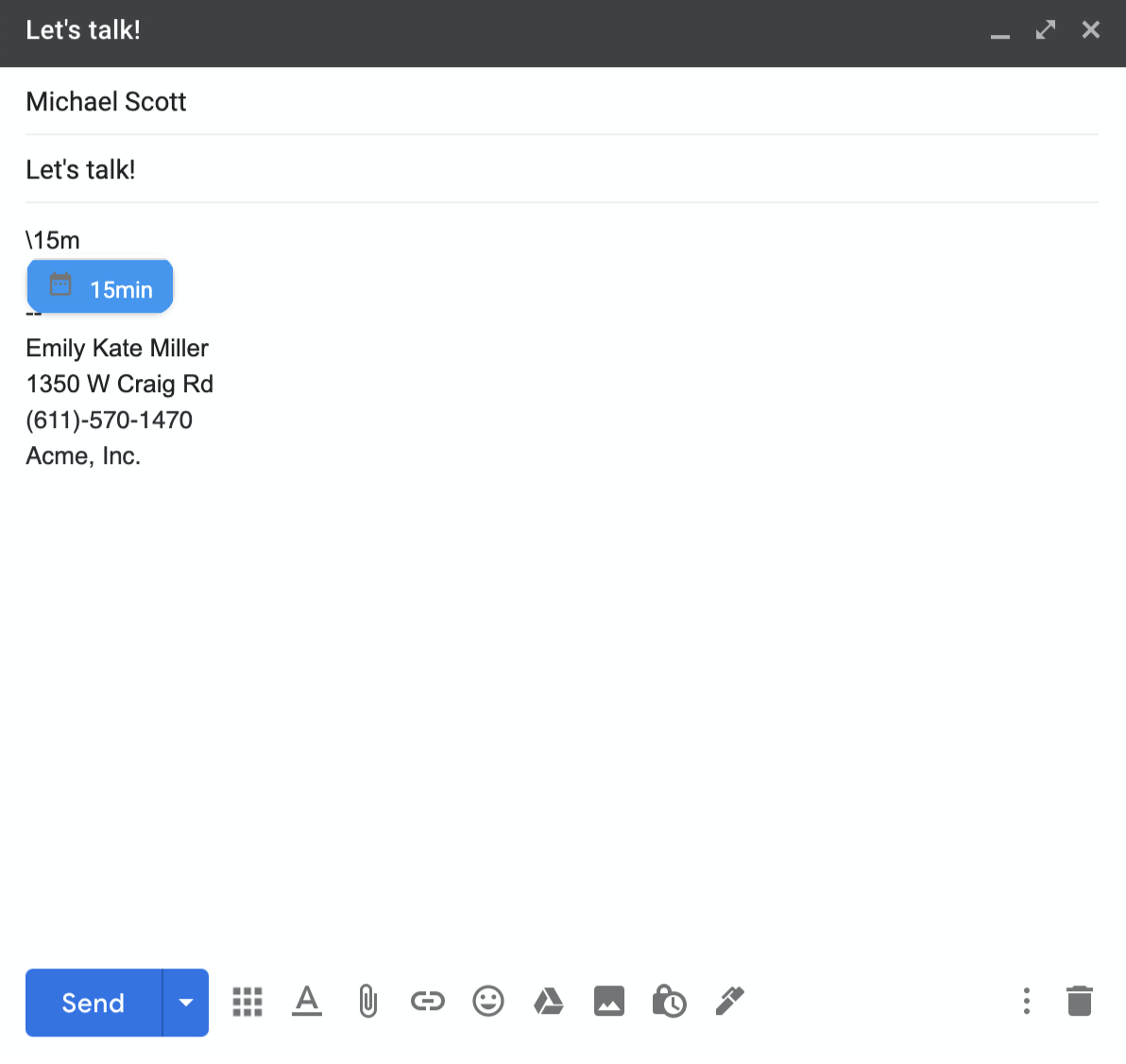Click the Acme, Inc. signature line
The width and height of the screenshot is (1126, 1064).
pos(83,455)
